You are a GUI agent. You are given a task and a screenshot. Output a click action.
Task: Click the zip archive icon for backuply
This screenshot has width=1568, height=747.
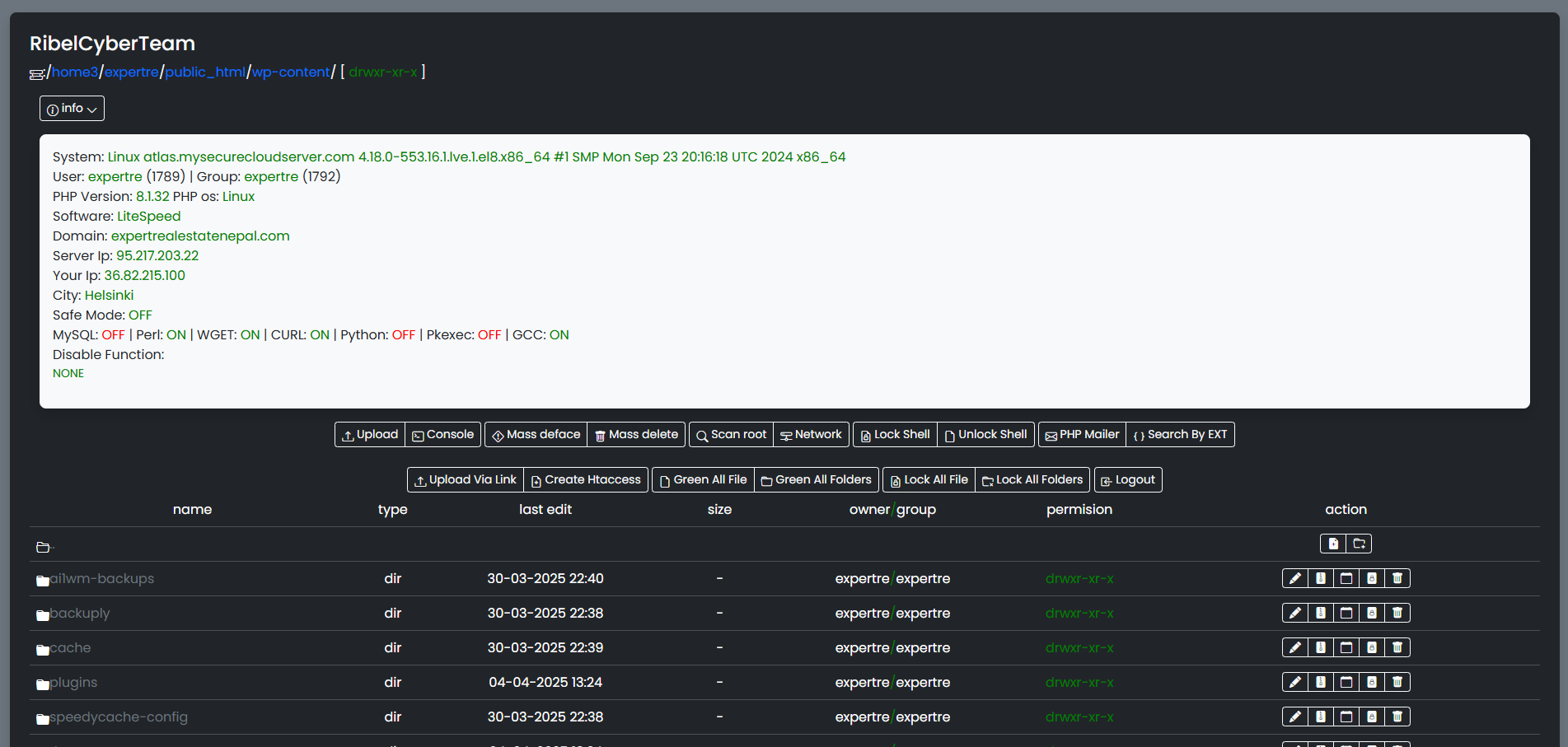[1320, 613]
